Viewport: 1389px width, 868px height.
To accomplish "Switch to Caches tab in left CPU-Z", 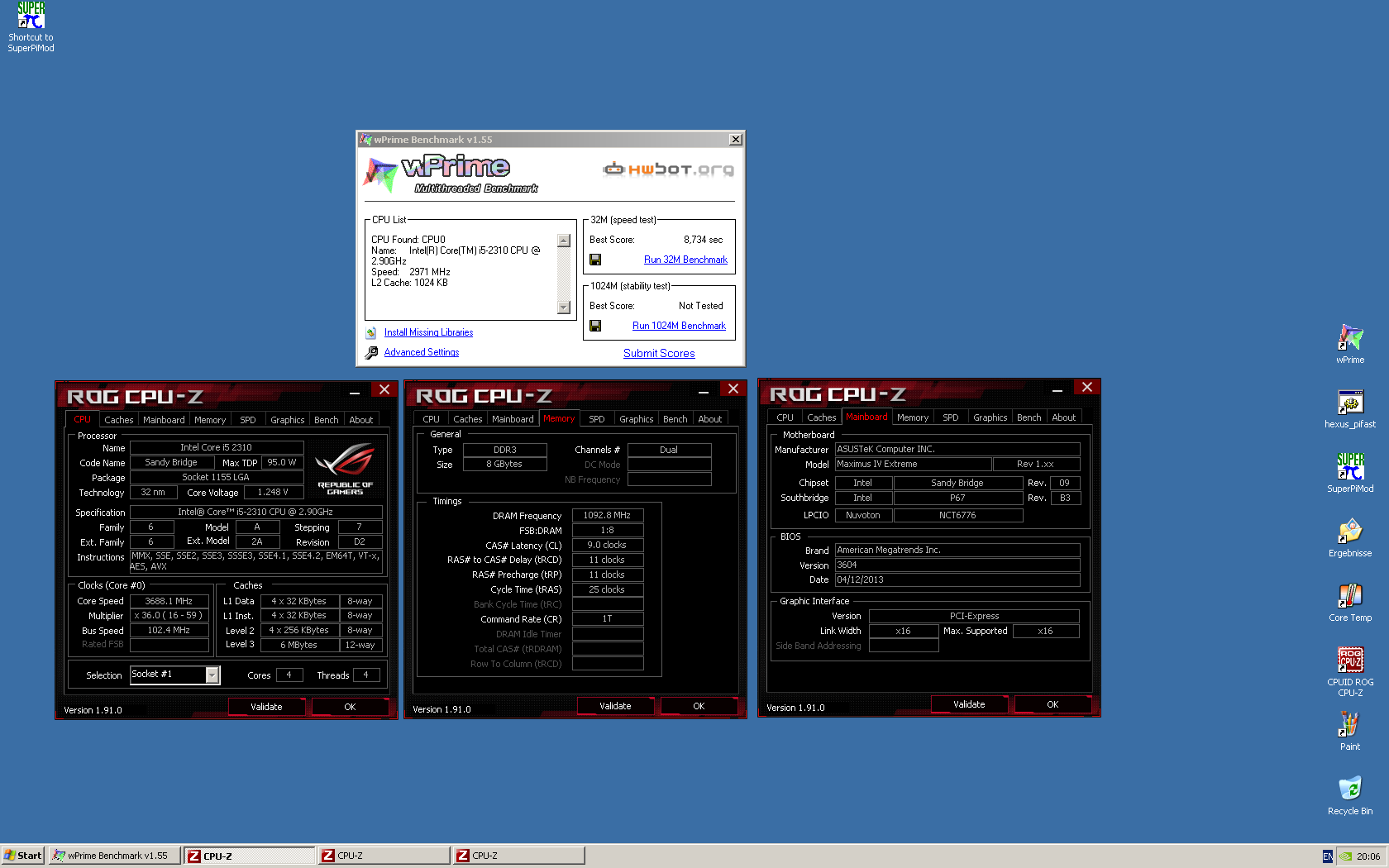I will [x=118, y=420].
